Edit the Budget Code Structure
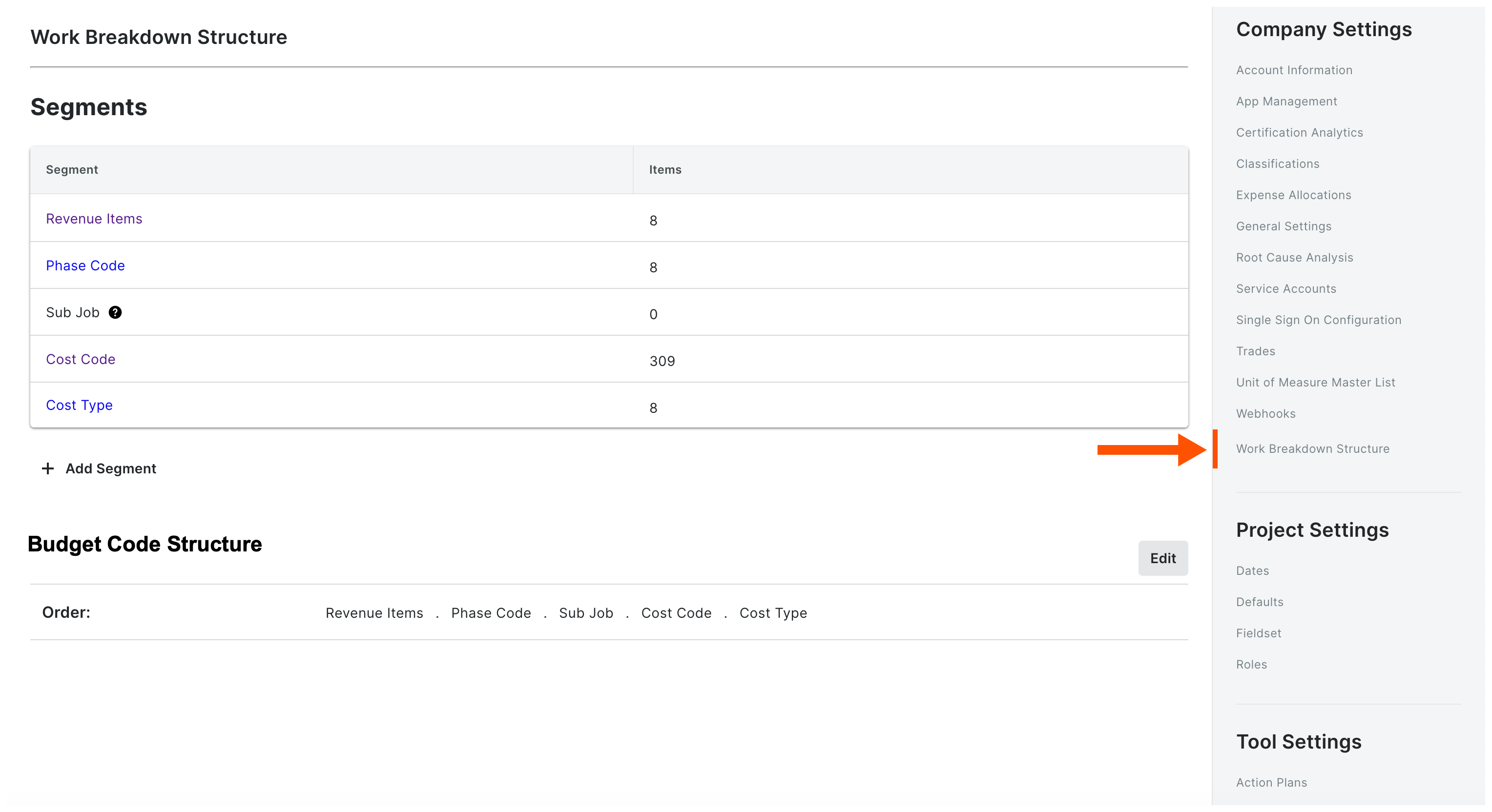Viewport: 1492px width, 812px height. [1162, 559]
